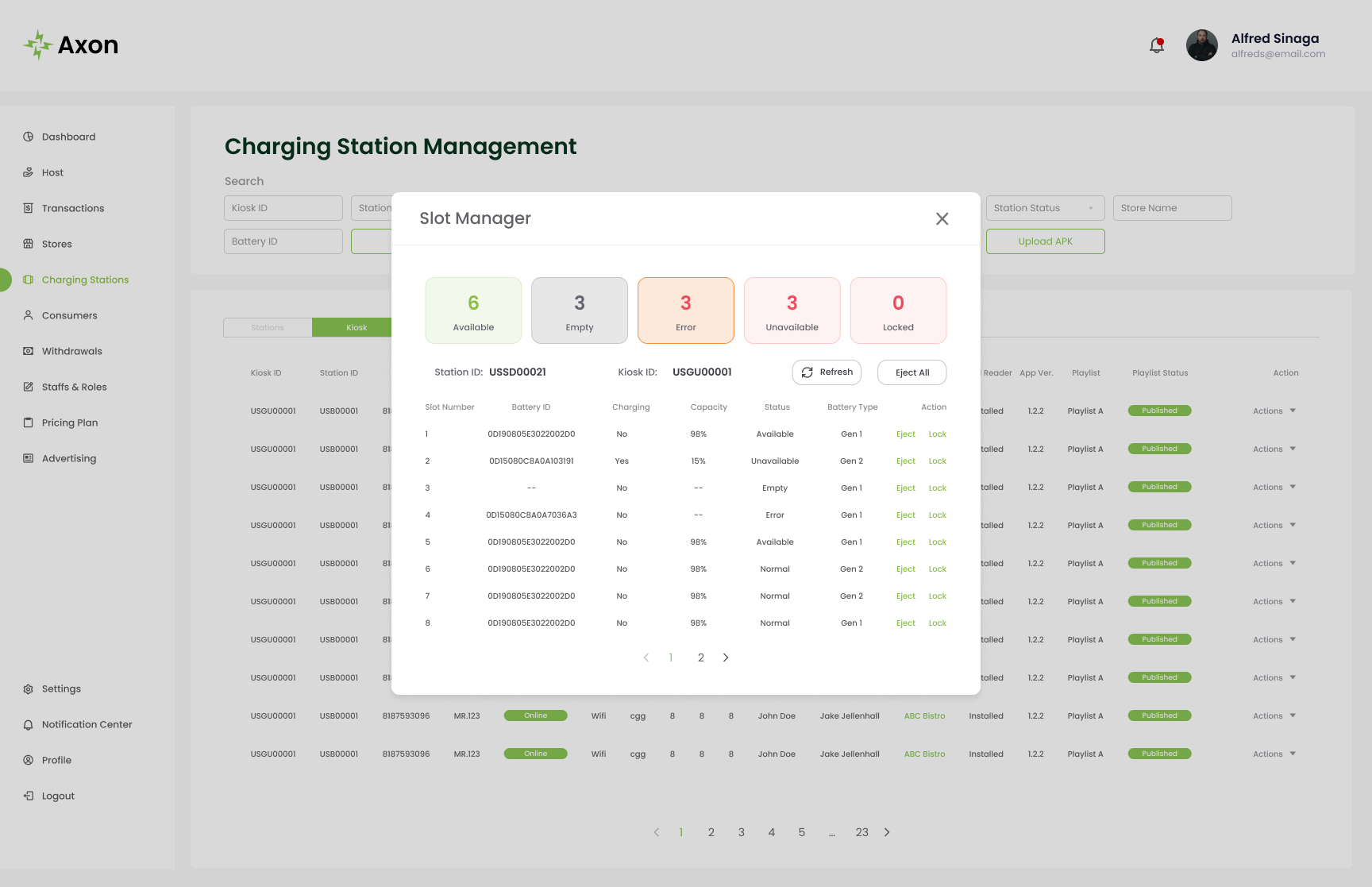The image size is (1372, 887).
Task: Open Actions dropdown for first kiosk row
Action: (1274, 411)
